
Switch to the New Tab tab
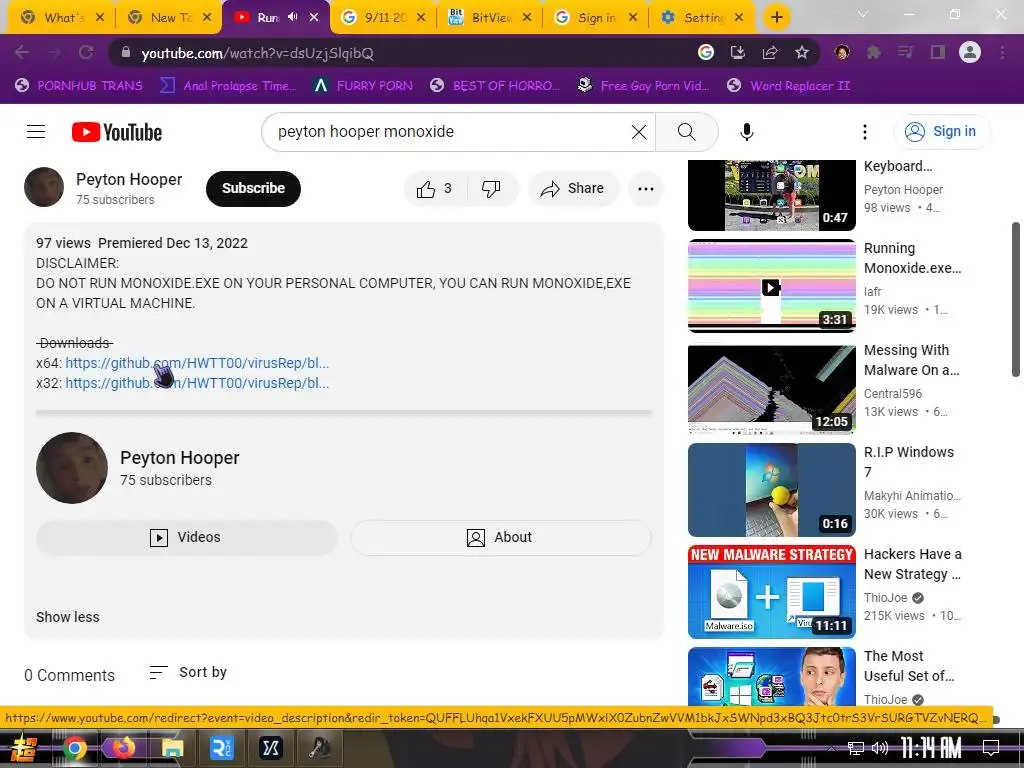pos(169,18)
